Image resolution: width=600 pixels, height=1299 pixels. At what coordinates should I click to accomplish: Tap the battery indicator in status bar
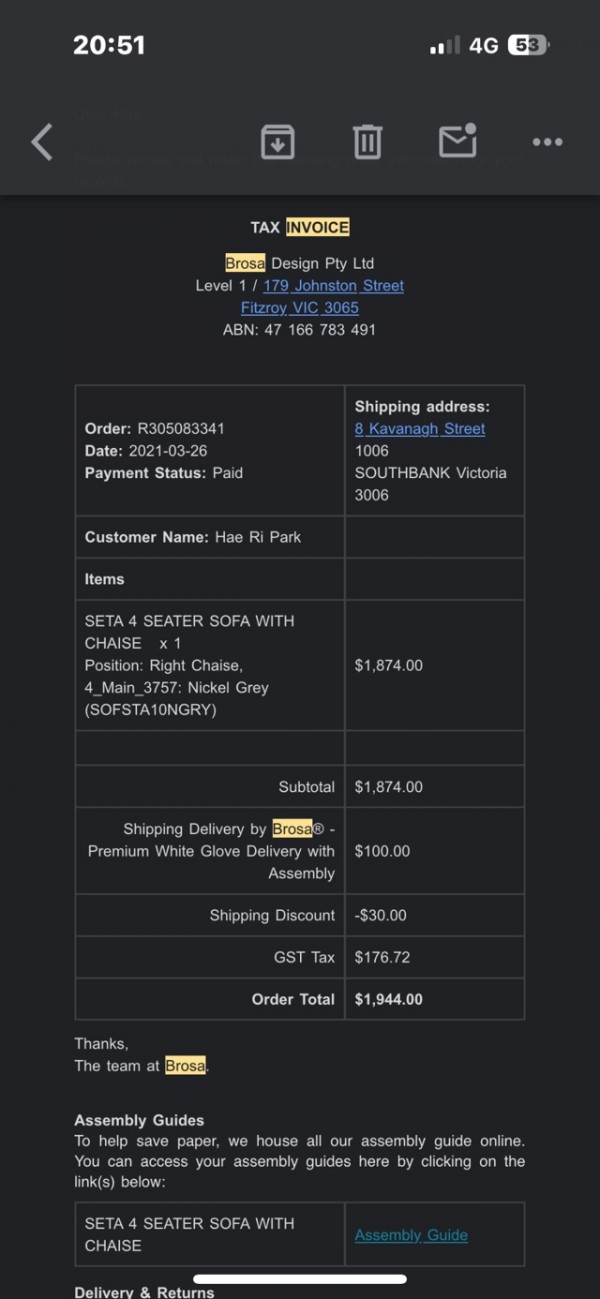click(528, 45)
